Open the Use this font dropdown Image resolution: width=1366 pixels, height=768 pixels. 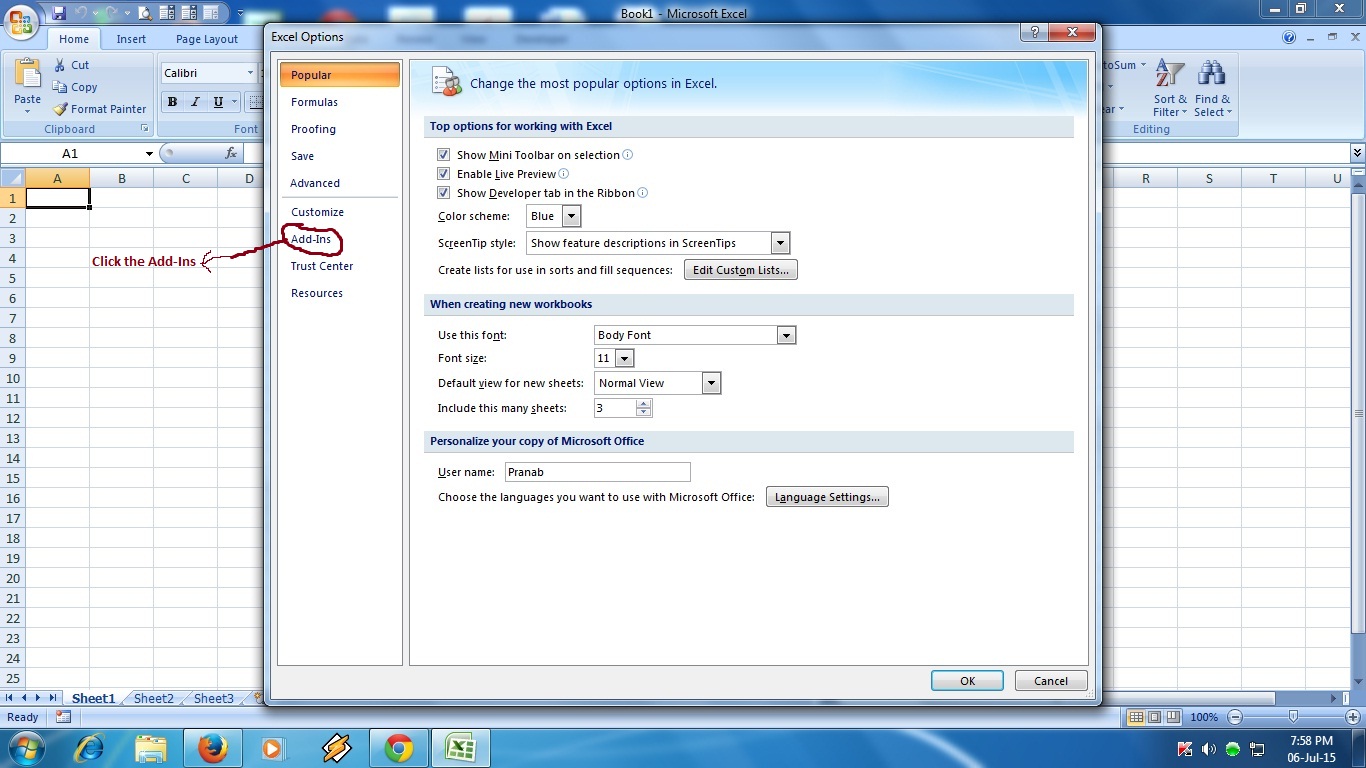(786, 335)
